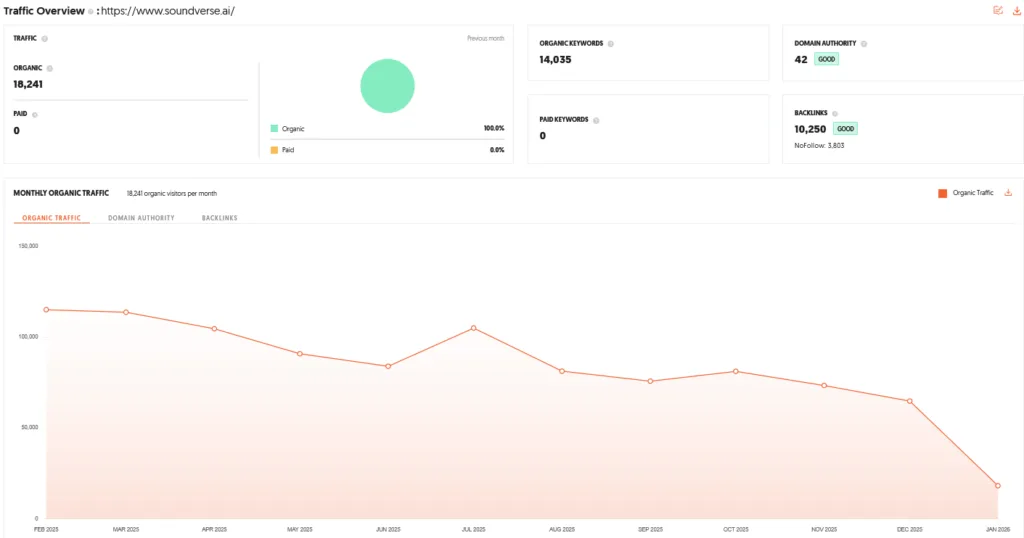Select the OCT 2025 data point
This screenshot has height=538, width=1024.
point(736,372)
